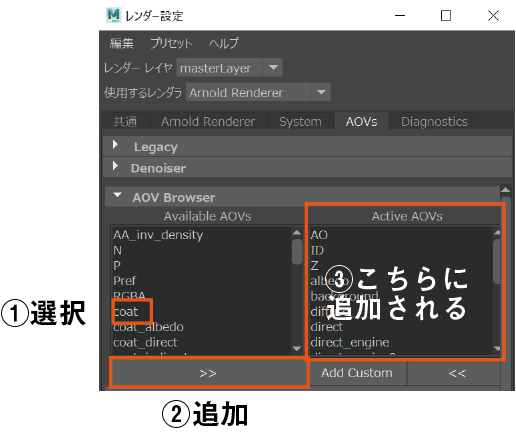Viewport: 516px width, 435px height.
Task: Click the Add Custom button
Action: tap(357, 373)
